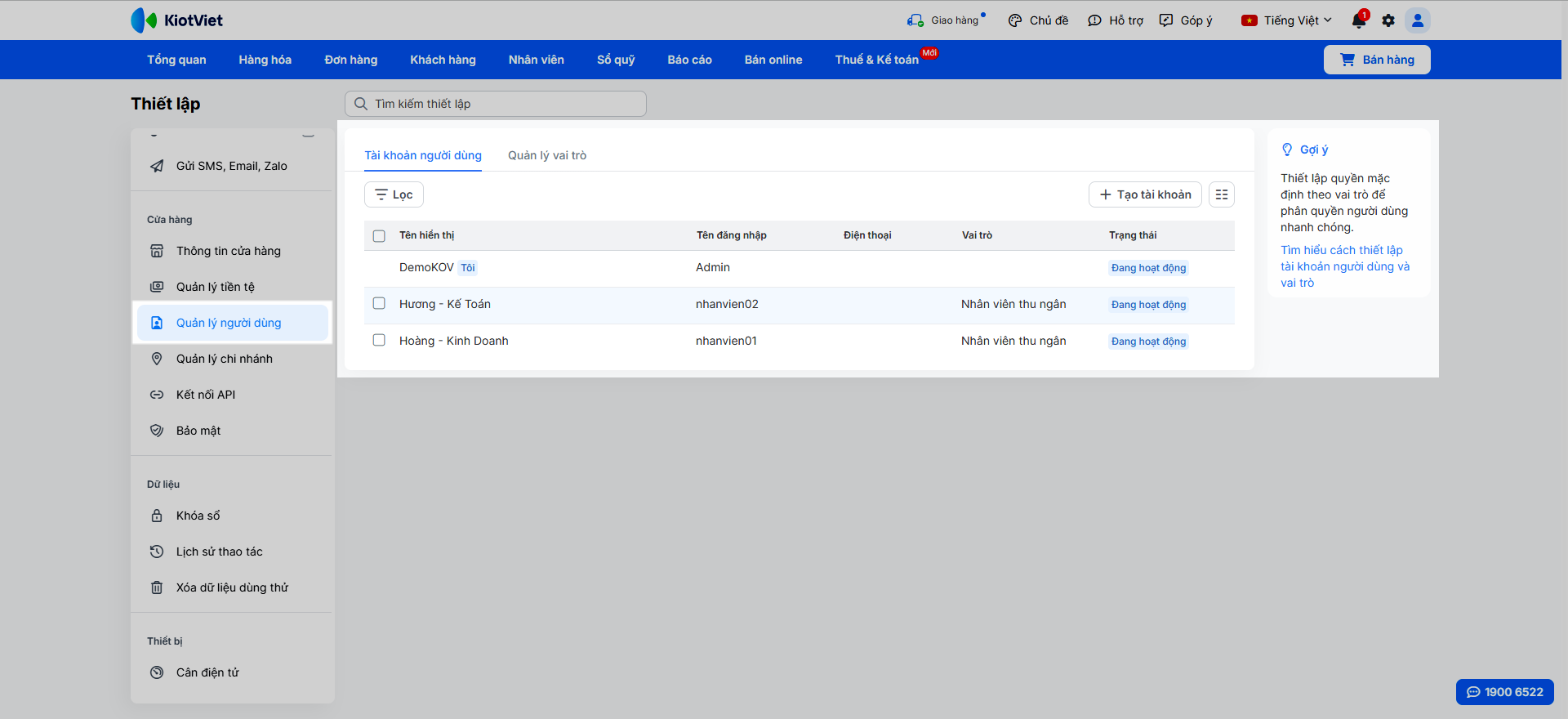
Task: Click the Vai trò column header
Action: coord(977,235)
